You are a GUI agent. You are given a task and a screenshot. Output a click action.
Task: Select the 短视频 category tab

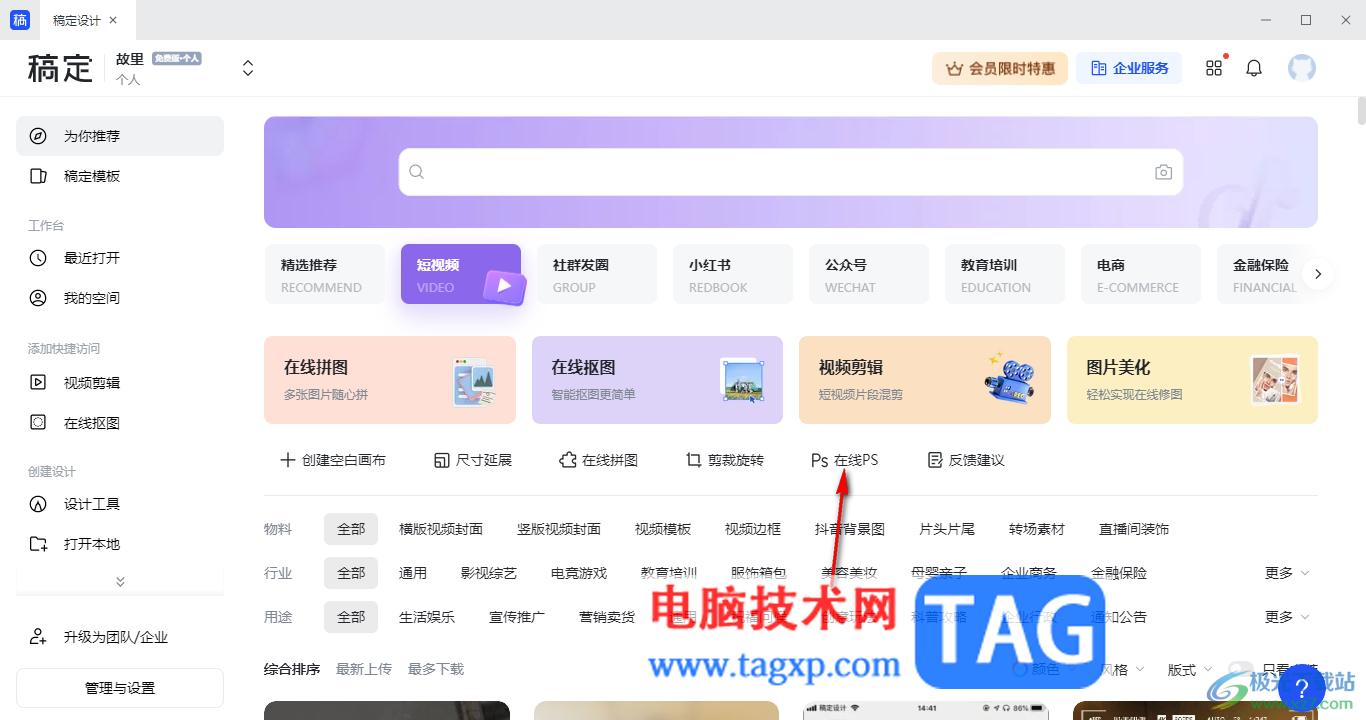coord(461,274)
